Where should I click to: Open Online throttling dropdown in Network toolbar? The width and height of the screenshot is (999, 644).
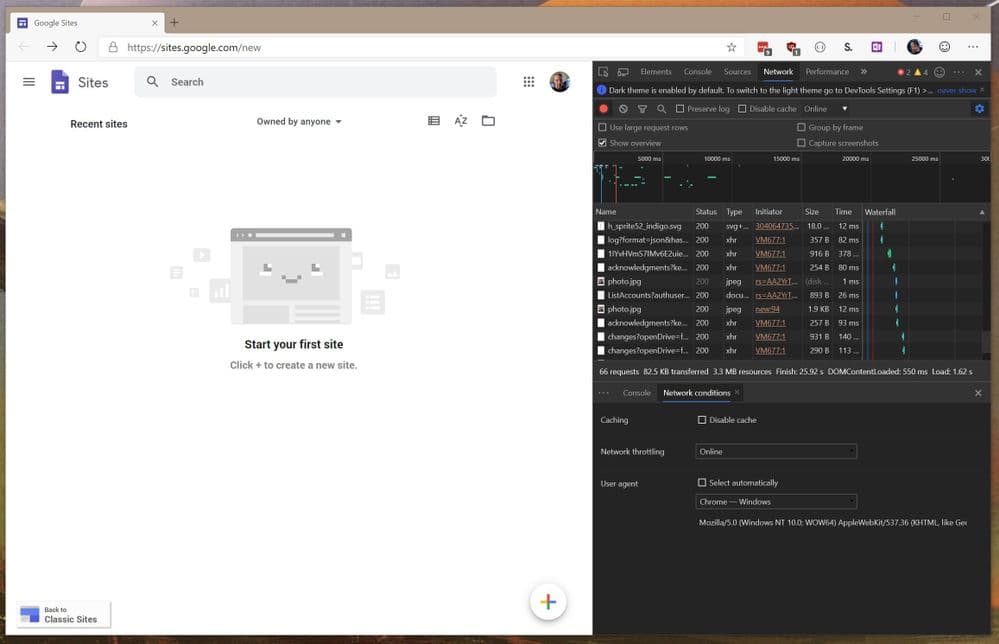click(826, 109)
